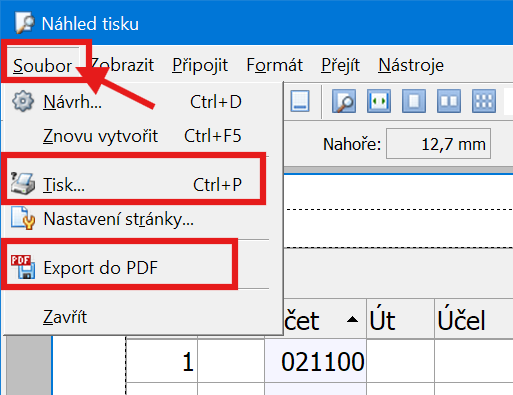This screenshot has height=395, width=513.
Task: Click the printer icon beside Tisk
Action: tap(22, 183)
